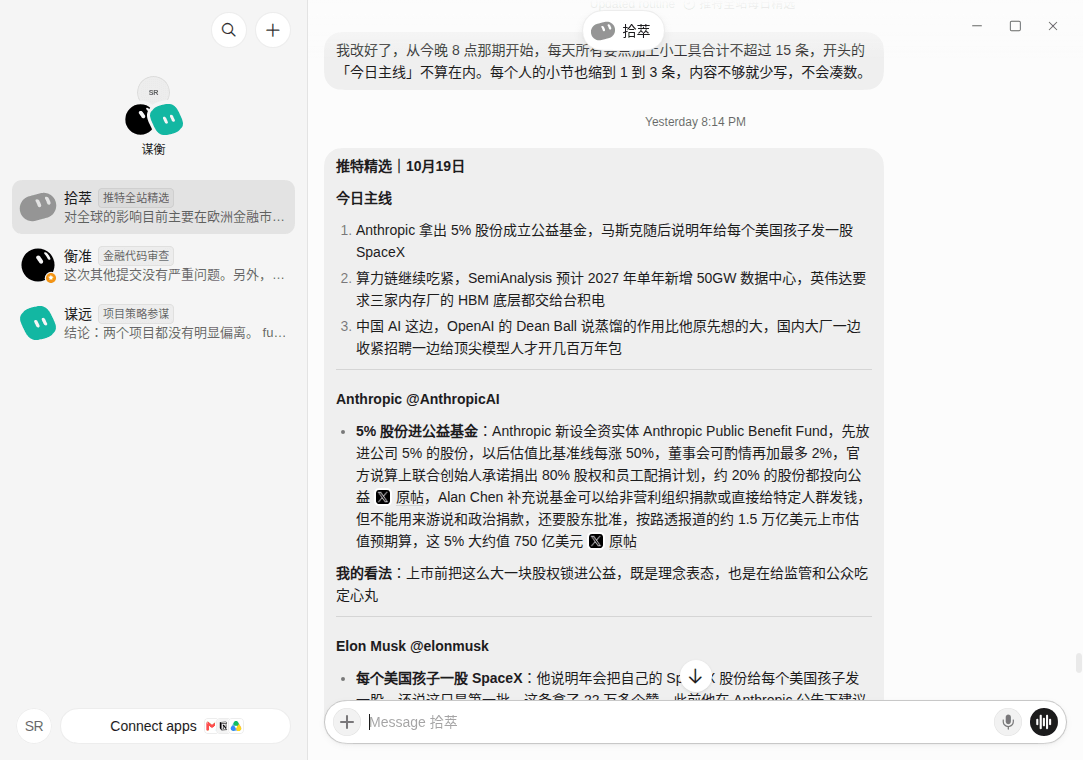
Task: Minimize the window
Action: [x=977, y=26]
